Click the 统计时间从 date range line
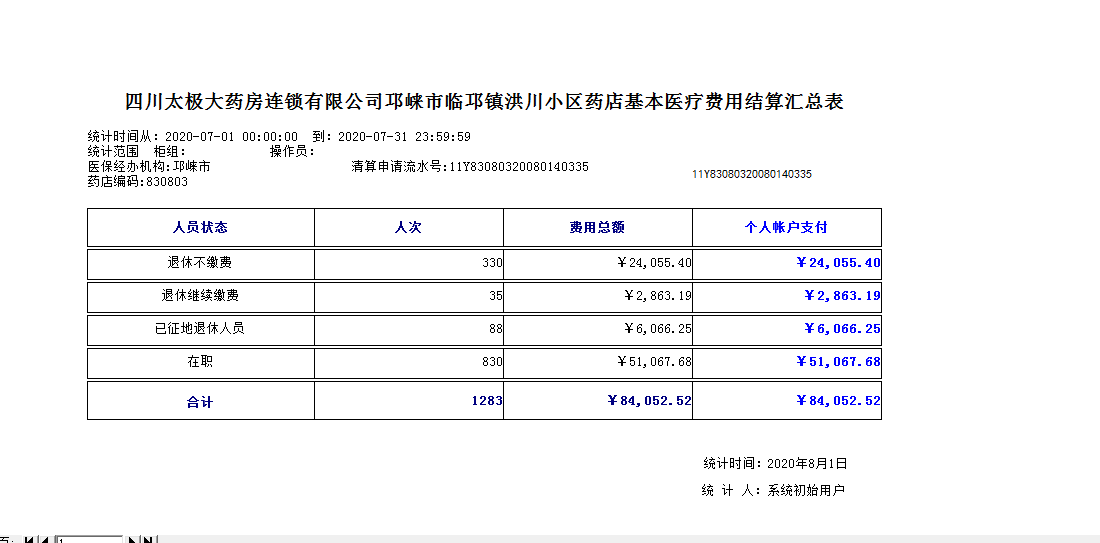 pyautogui.click(x=279, y=136)
